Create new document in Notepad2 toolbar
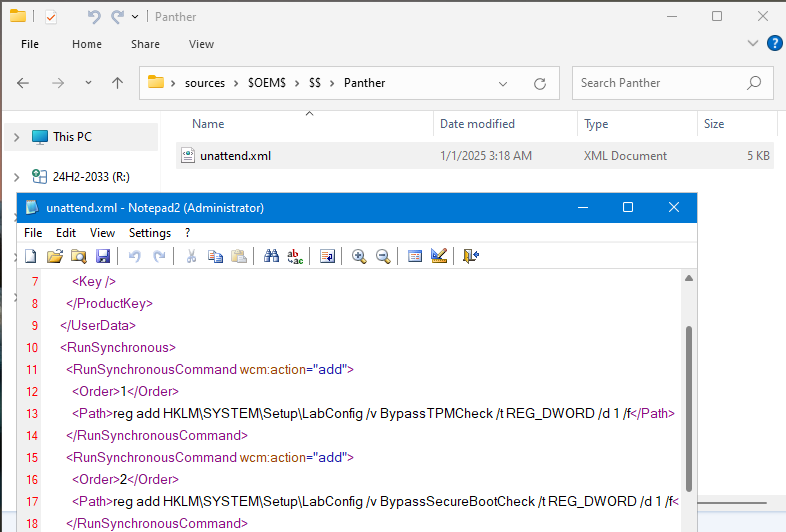Screen dimensions: 786x532 point(31,256)
